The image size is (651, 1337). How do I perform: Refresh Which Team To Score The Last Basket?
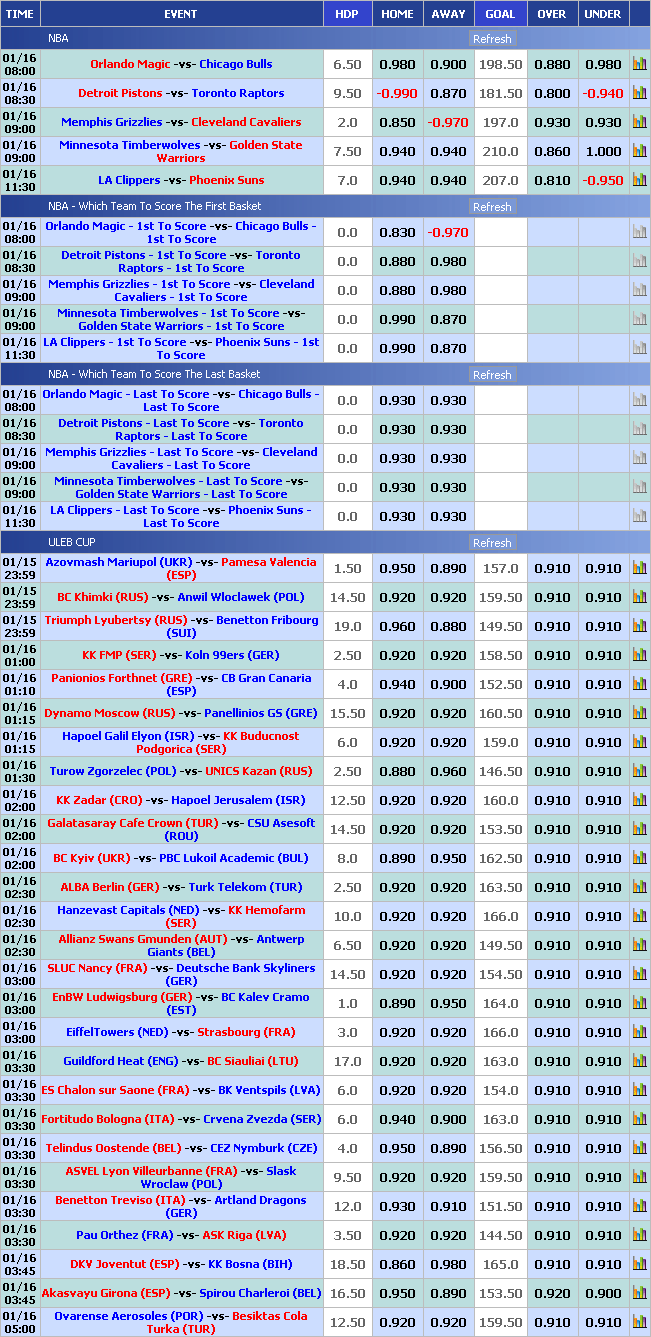[x=492, y=375]
